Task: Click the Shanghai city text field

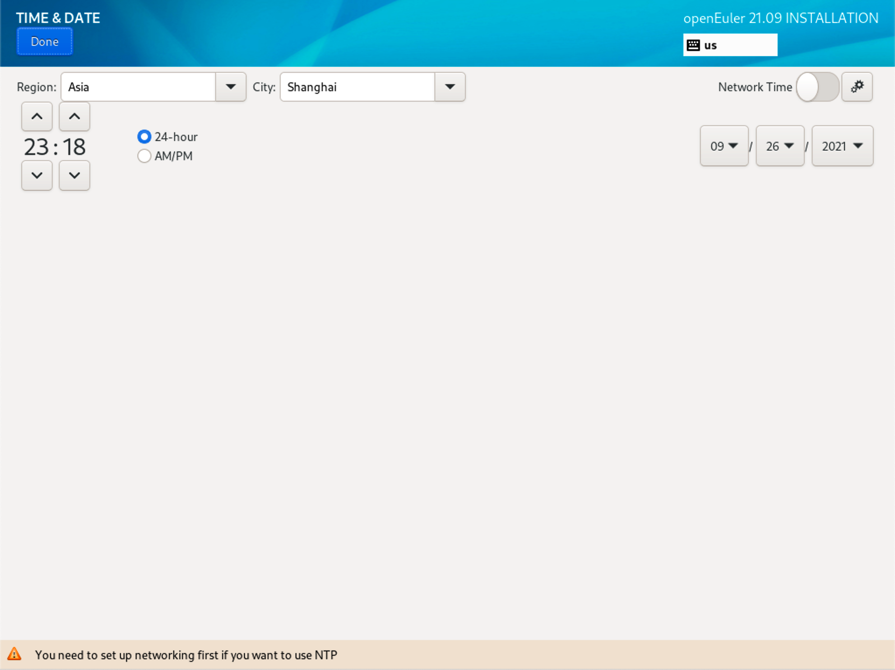Action: coord(357,87)
